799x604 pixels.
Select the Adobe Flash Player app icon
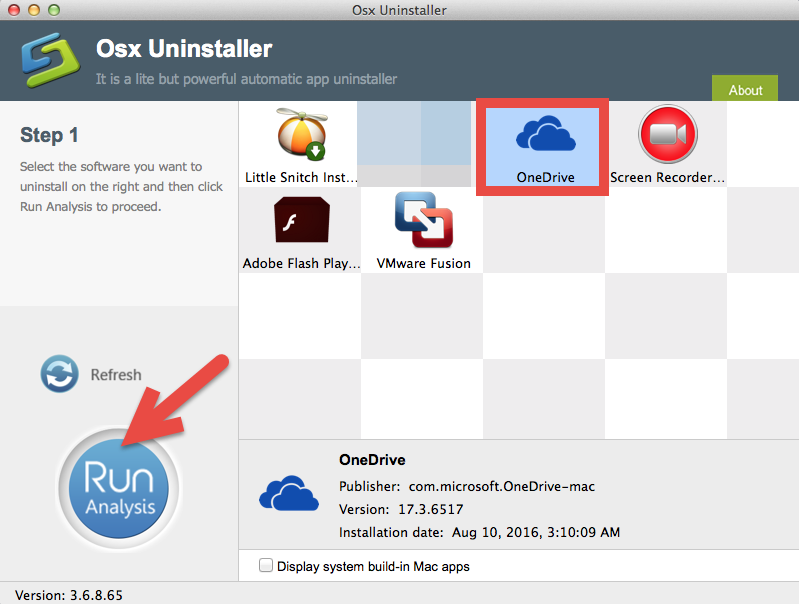[x=302, y=220]
